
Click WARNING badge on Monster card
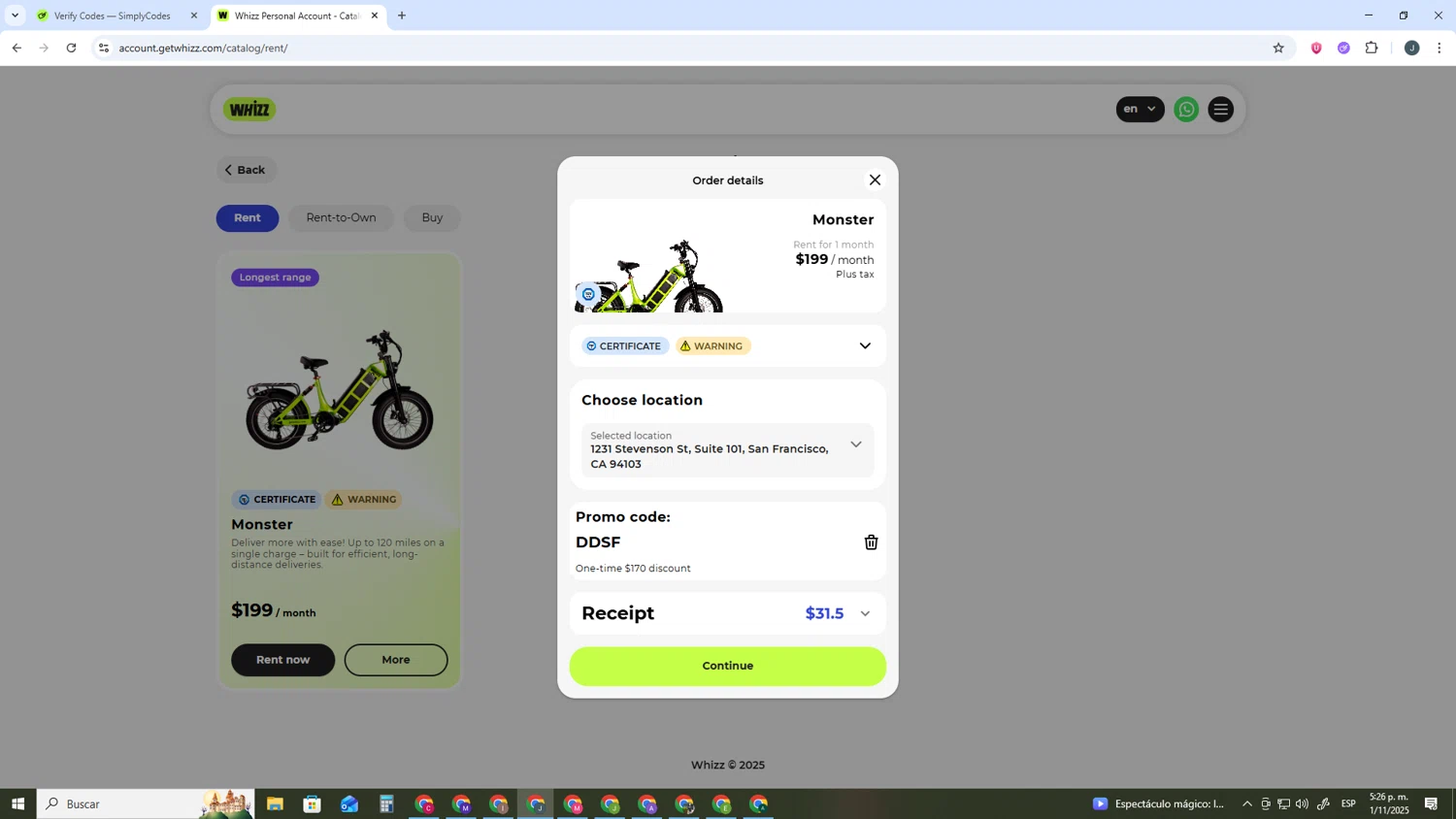(x=364, y=500)
